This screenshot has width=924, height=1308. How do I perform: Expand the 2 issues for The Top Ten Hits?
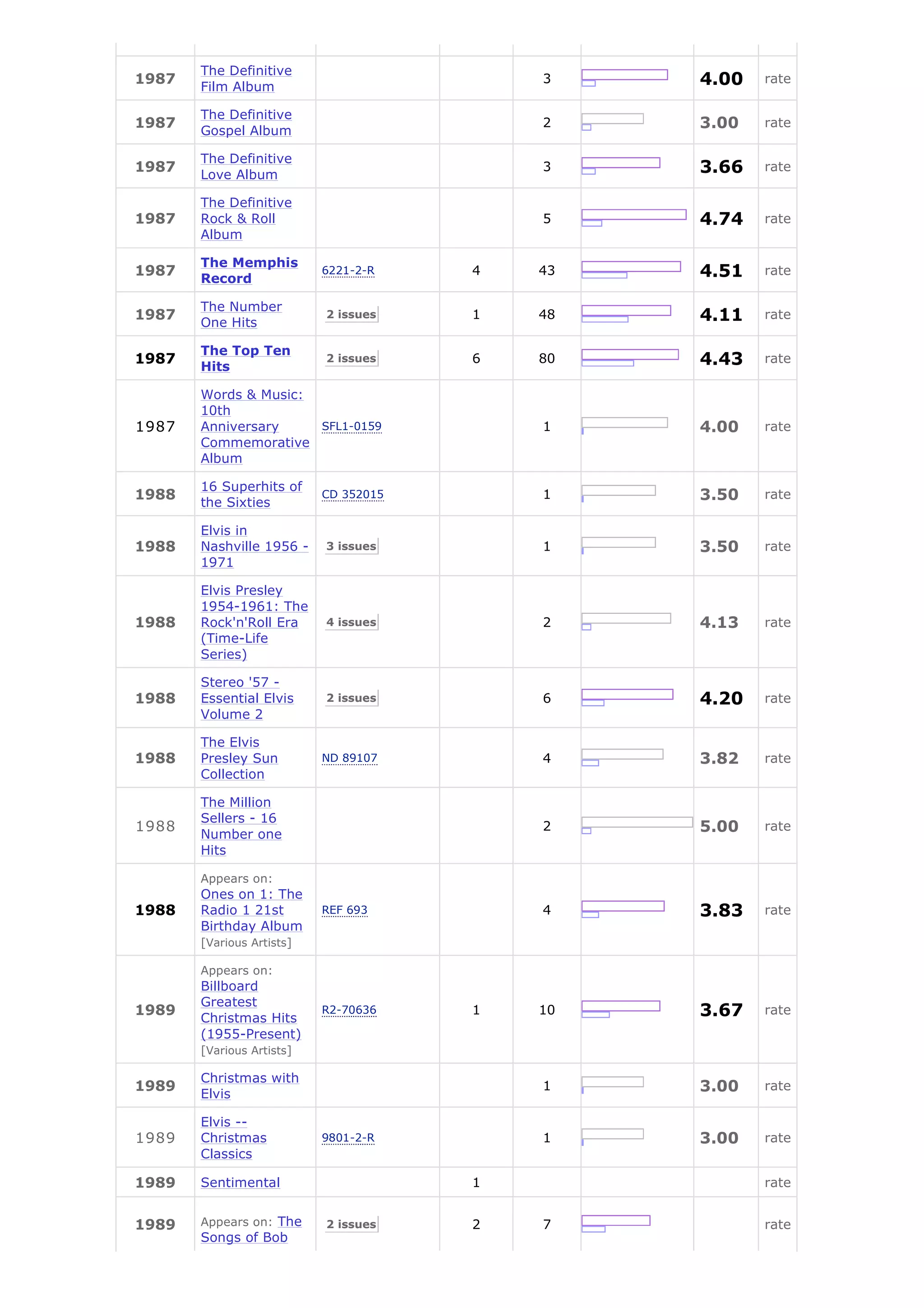pyautogui.click(x=351, y=358)
